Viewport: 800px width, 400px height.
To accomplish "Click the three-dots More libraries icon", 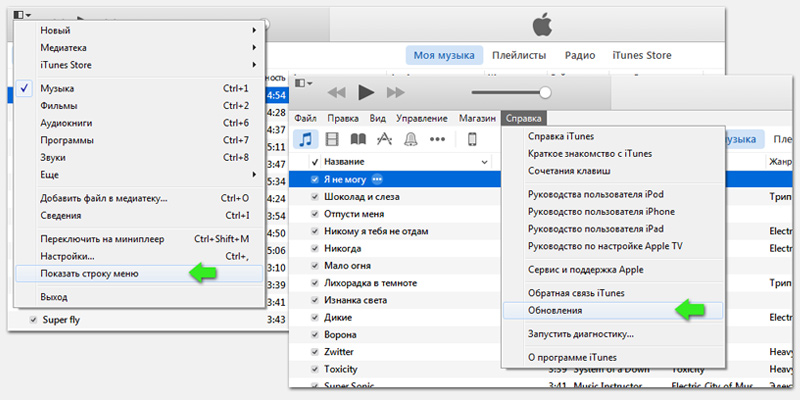I will [x=437, y=139].
